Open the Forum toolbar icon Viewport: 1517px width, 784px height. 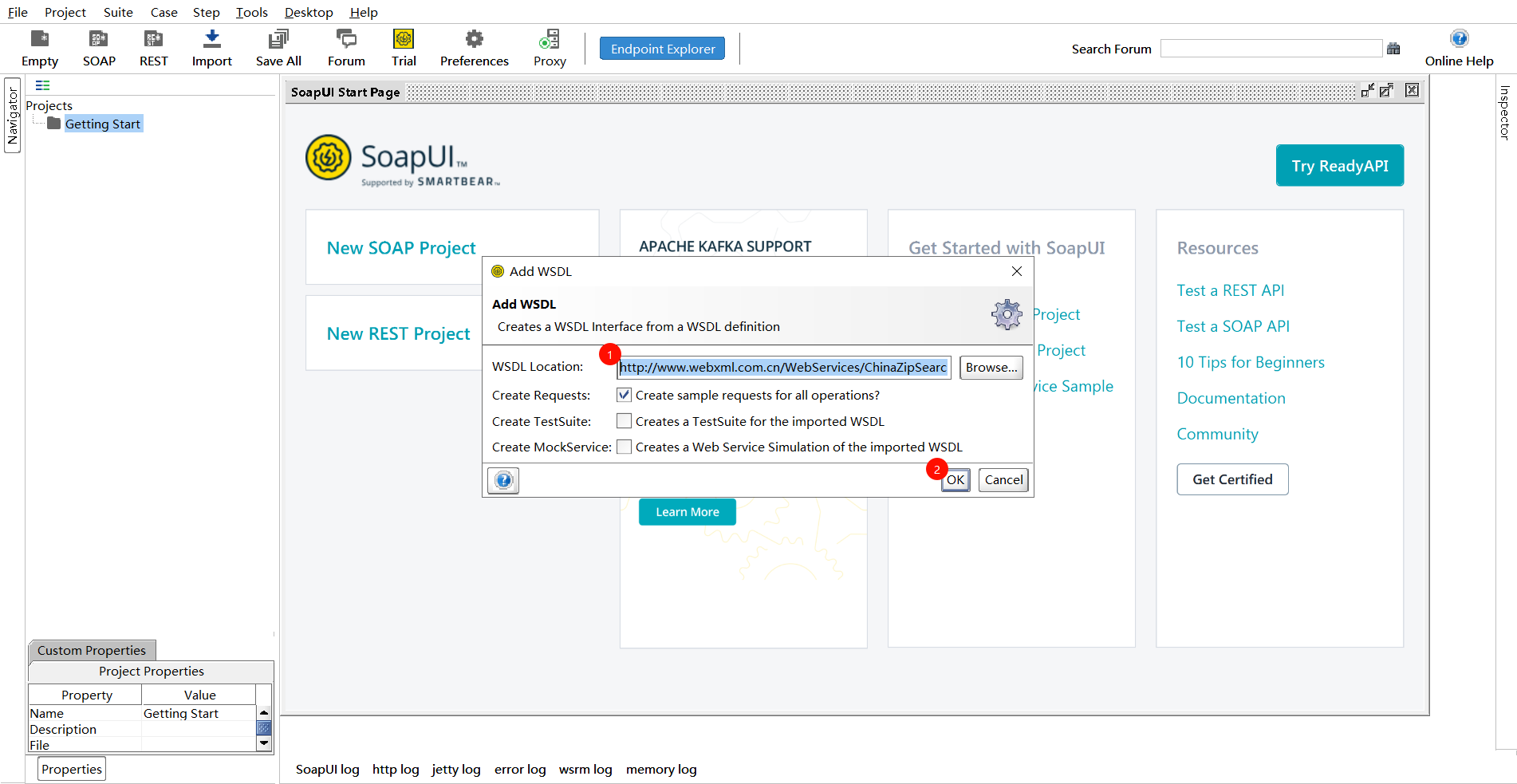tap(346, 49)
